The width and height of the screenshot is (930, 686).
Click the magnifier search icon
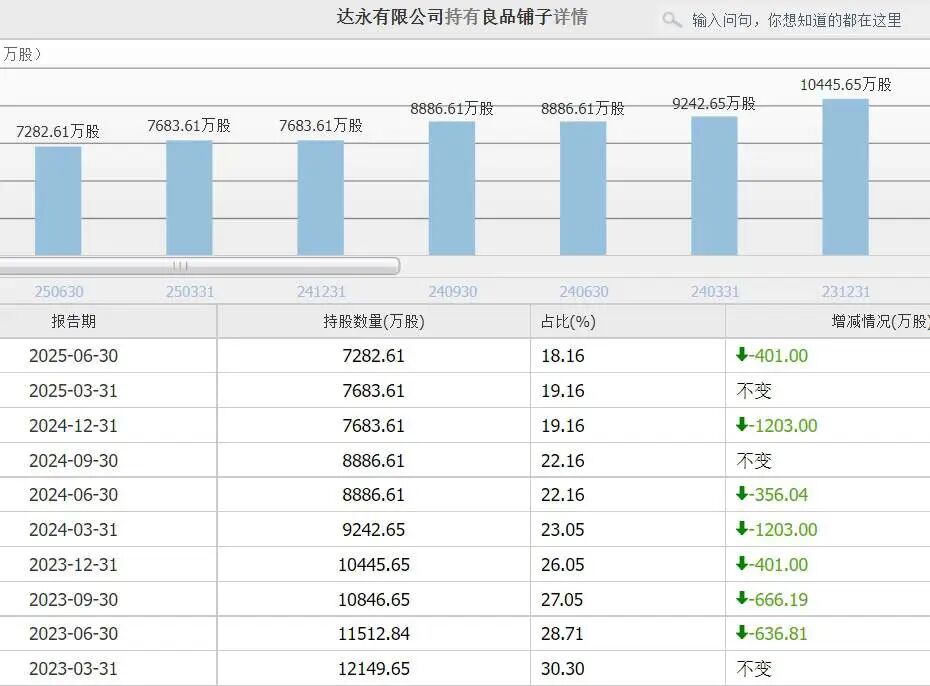(672, 20)
